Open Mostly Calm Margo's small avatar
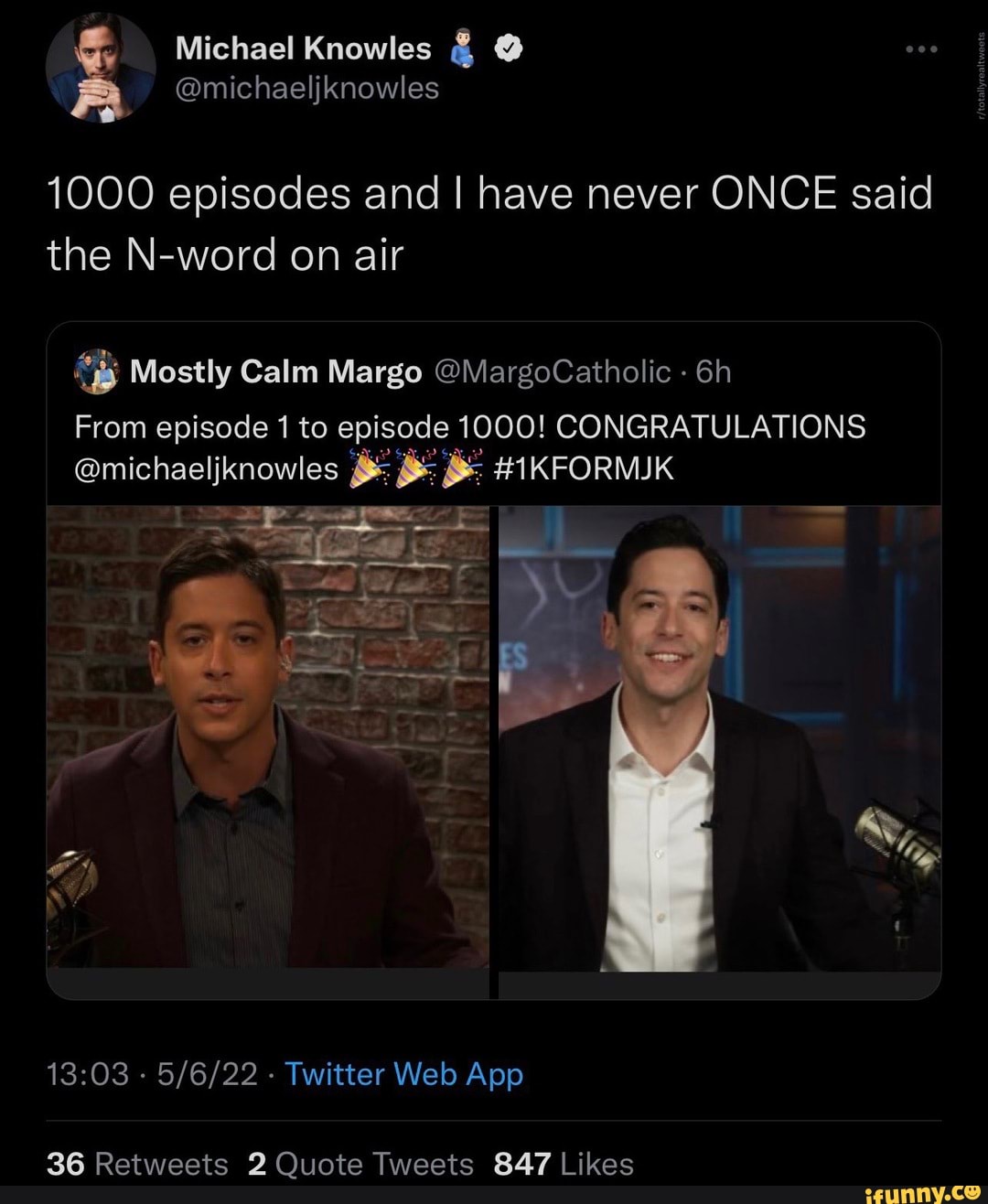988x1204 pixels. pyautogui.click(x=96, y=371)
